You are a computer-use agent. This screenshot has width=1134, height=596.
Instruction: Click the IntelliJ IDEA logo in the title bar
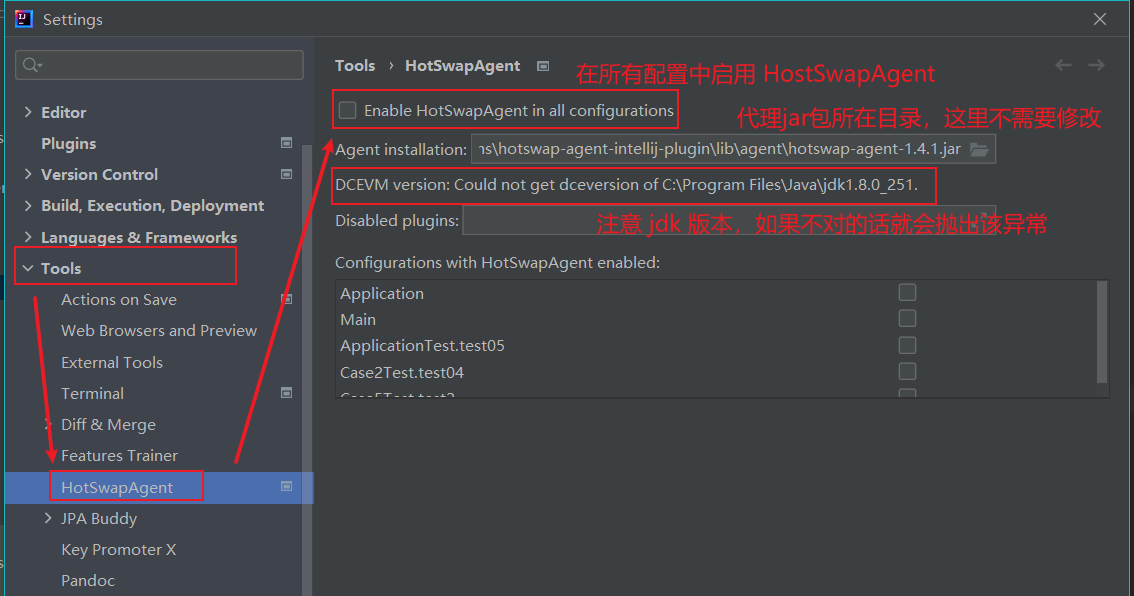pos(22,18)
